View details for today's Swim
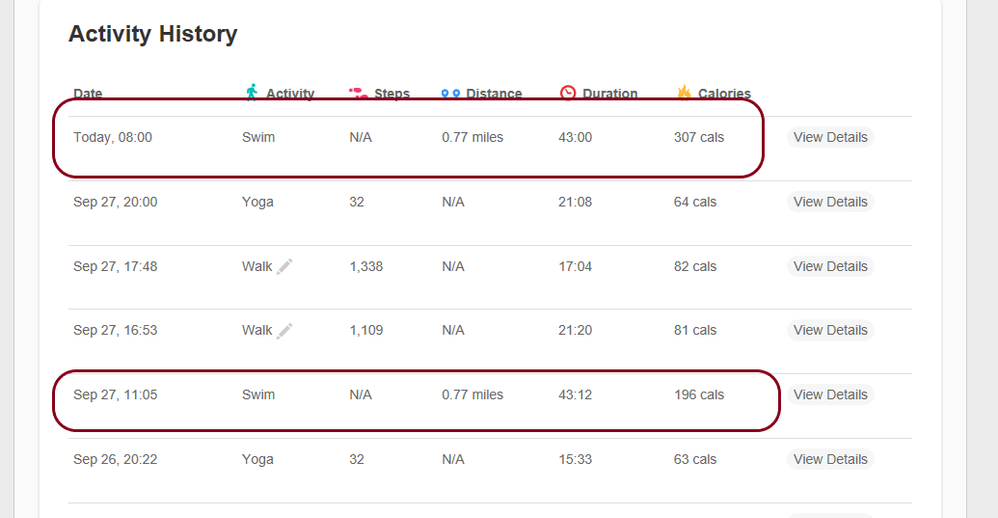Viewport: 998px width, 518px height. coord(830,137)
